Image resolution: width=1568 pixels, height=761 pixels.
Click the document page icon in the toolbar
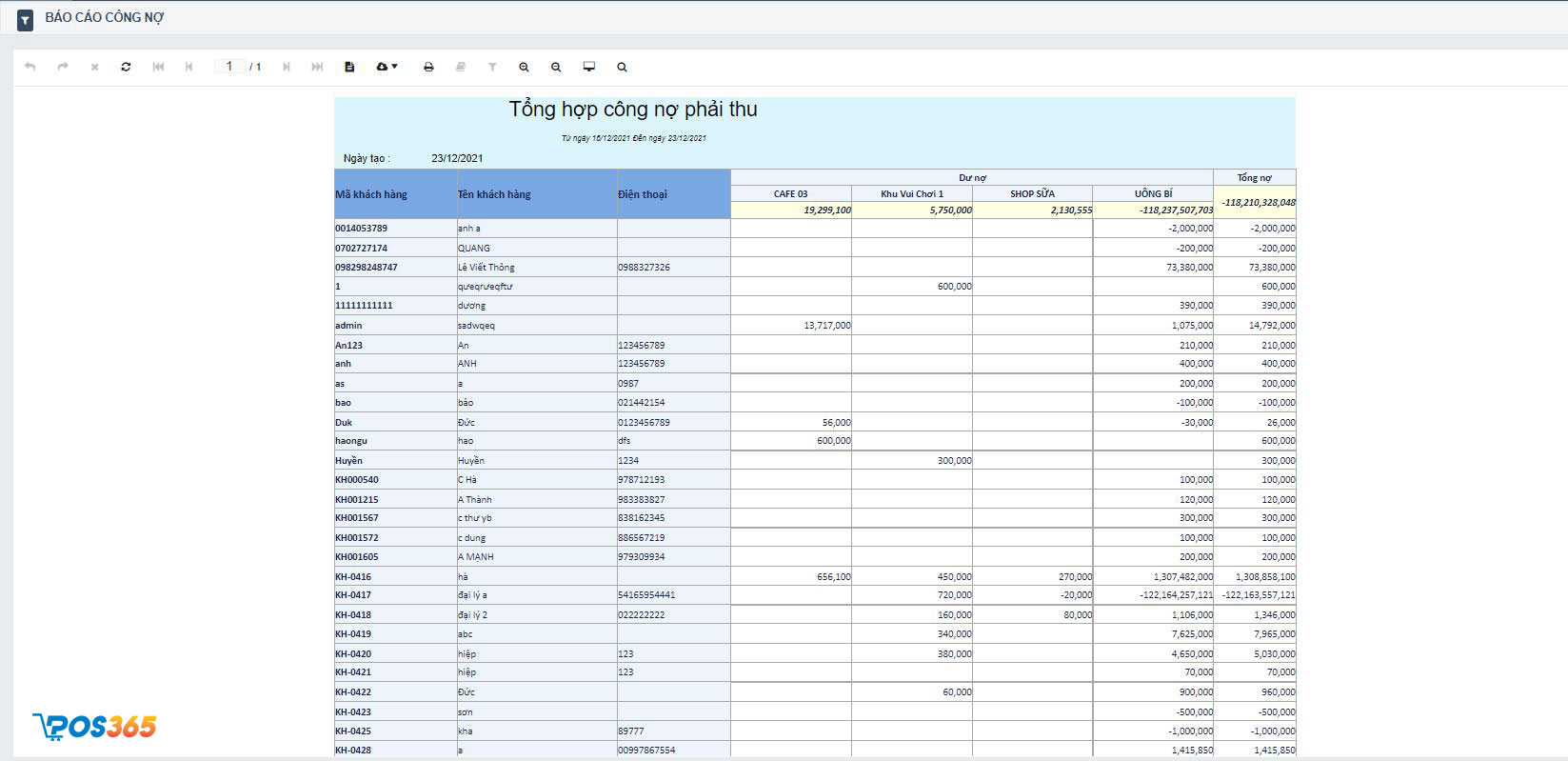[349, 67]
